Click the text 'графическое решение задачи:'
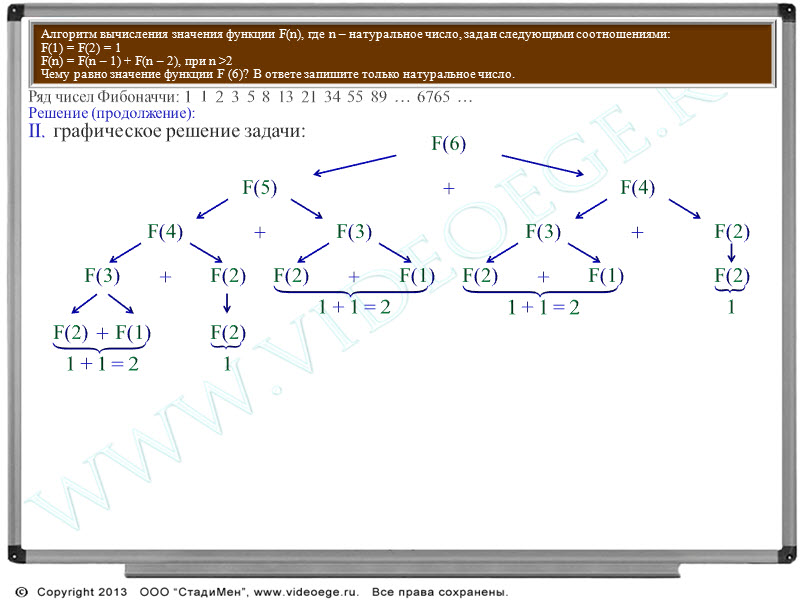This screenshot has height=600, width=800. click(x=179, y=132)
